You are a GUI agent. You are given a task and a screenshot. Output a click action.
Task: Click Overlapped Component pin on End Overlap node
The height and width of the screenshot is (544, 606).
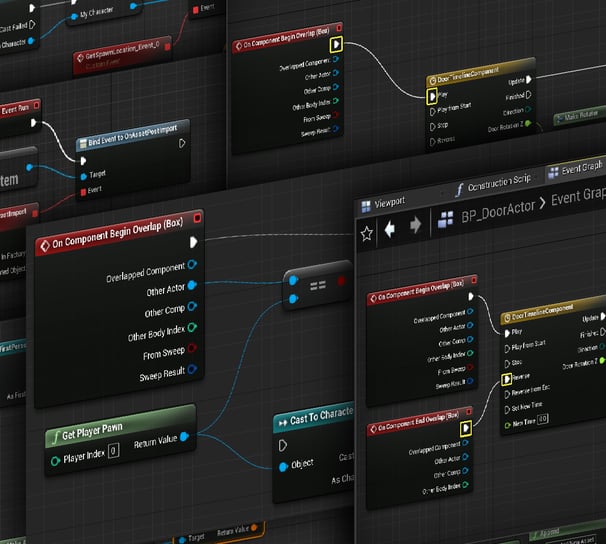click(x=465, y=443)
